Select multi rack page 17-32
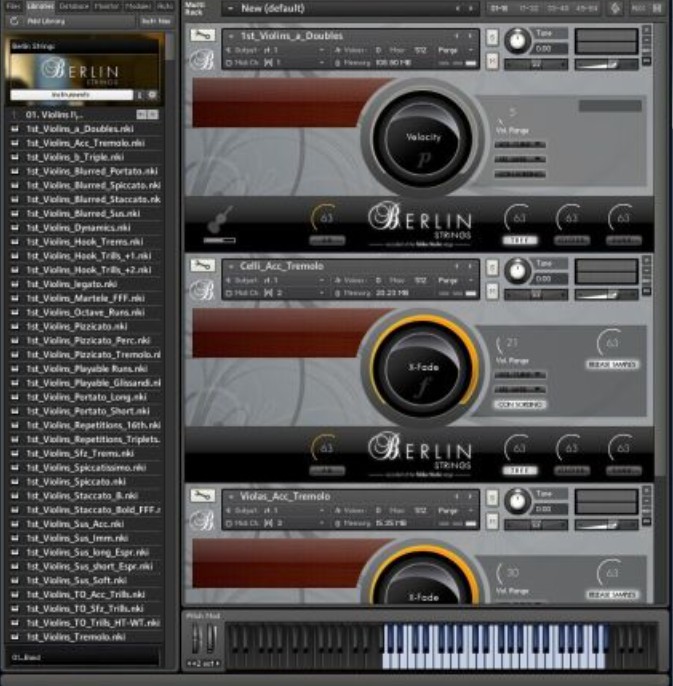The image size is (673, 686). 528,8
